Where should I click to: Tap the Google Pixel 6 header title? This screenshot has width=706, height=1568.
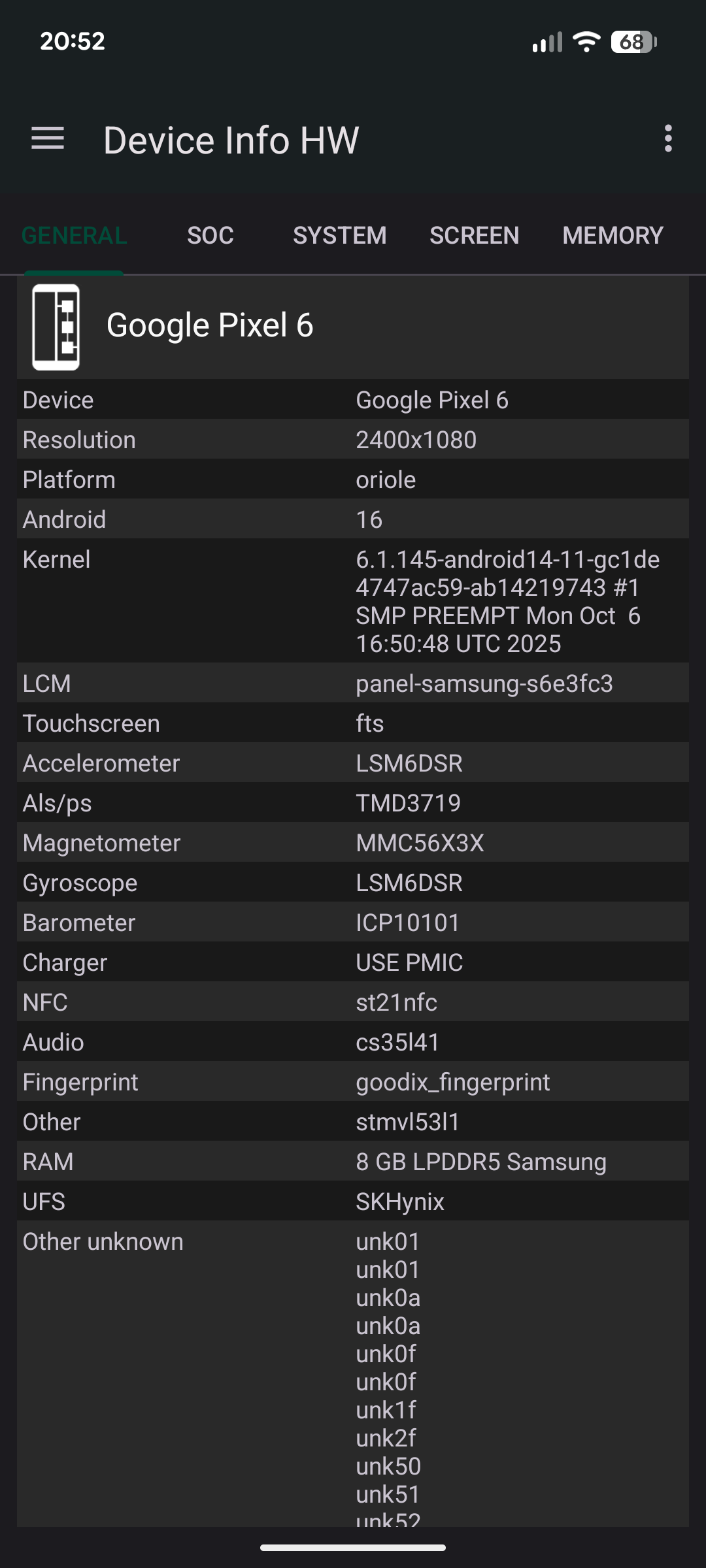point(210,325)
